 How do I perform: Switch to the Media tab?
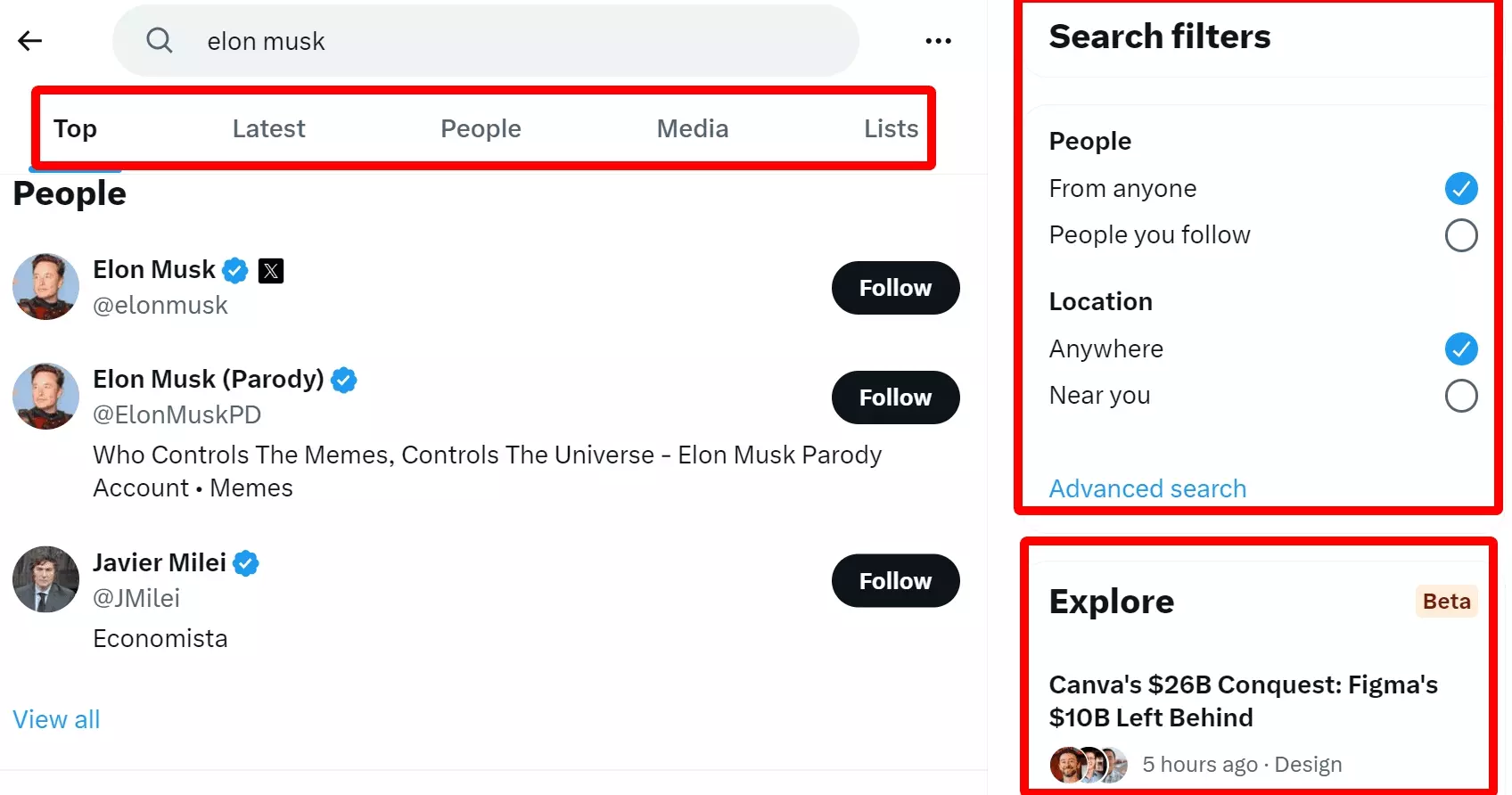tap(693, 128)
